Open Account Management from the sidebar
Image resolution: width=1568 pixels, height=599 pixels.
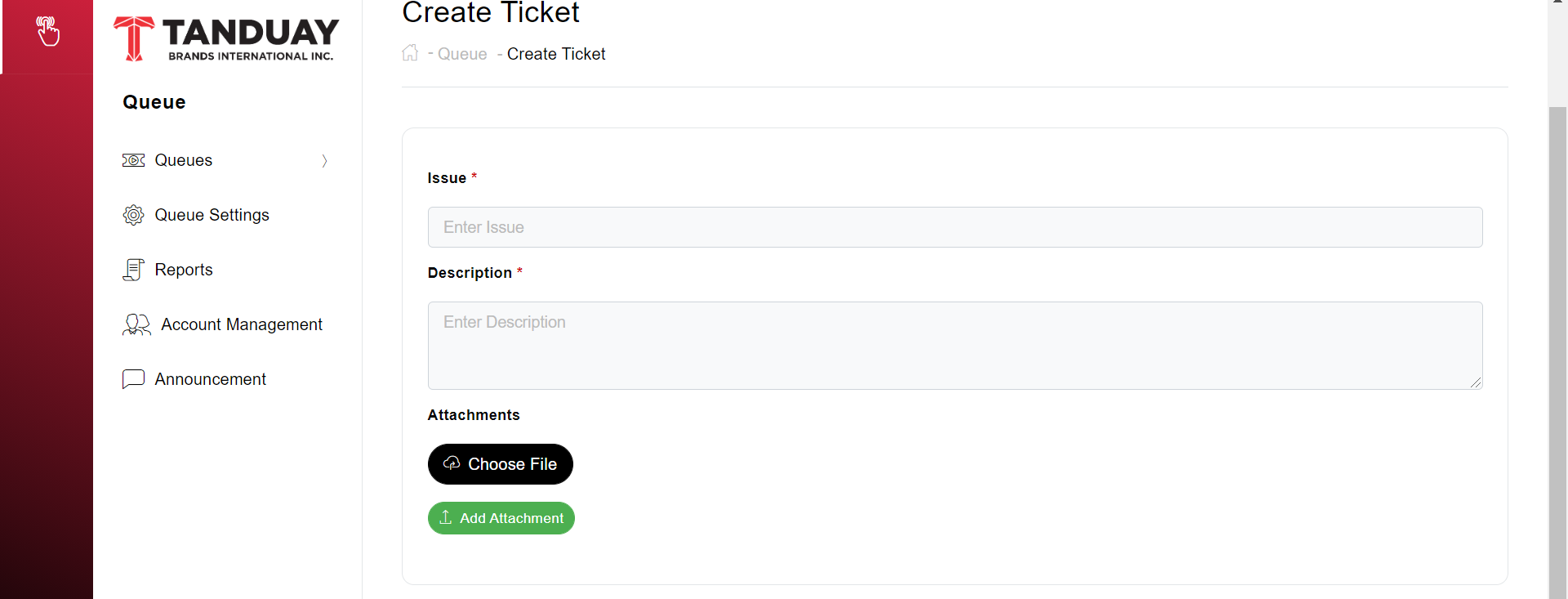[x=241, y=324]
